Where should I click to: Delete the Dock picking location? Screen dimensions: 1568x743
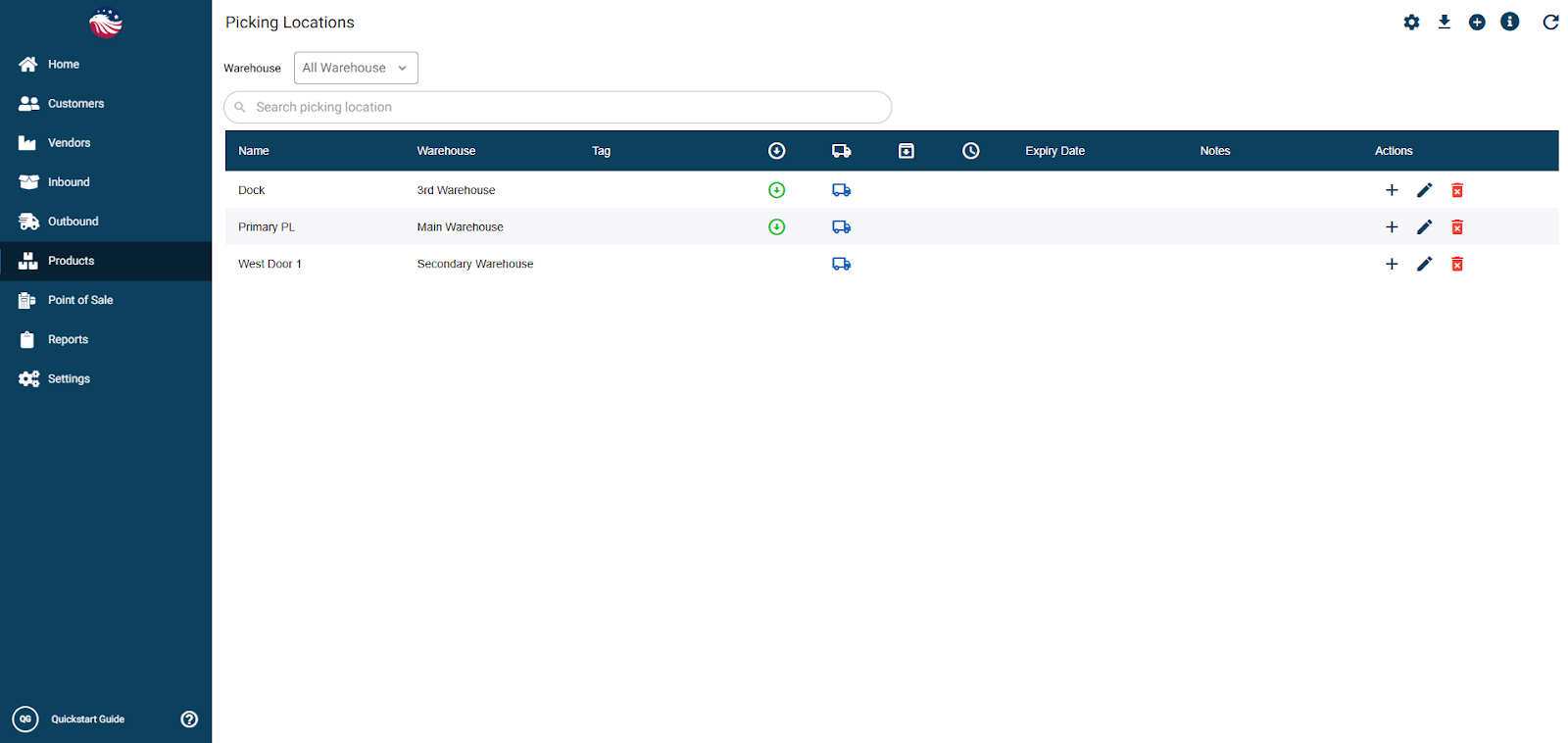1457,190
